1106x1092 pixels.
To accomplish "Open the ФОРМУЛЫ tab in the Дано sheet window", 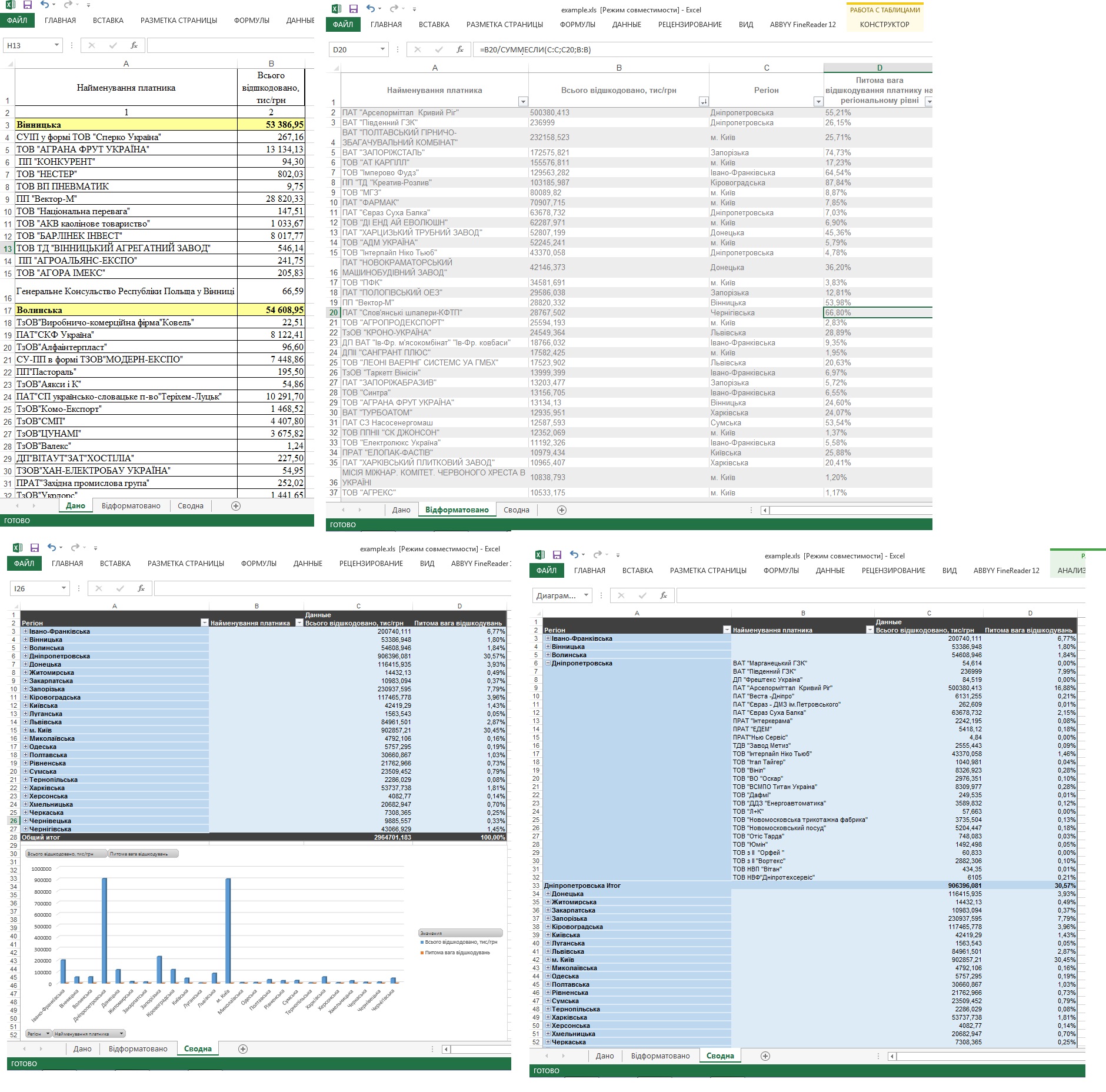I will 252,20.
